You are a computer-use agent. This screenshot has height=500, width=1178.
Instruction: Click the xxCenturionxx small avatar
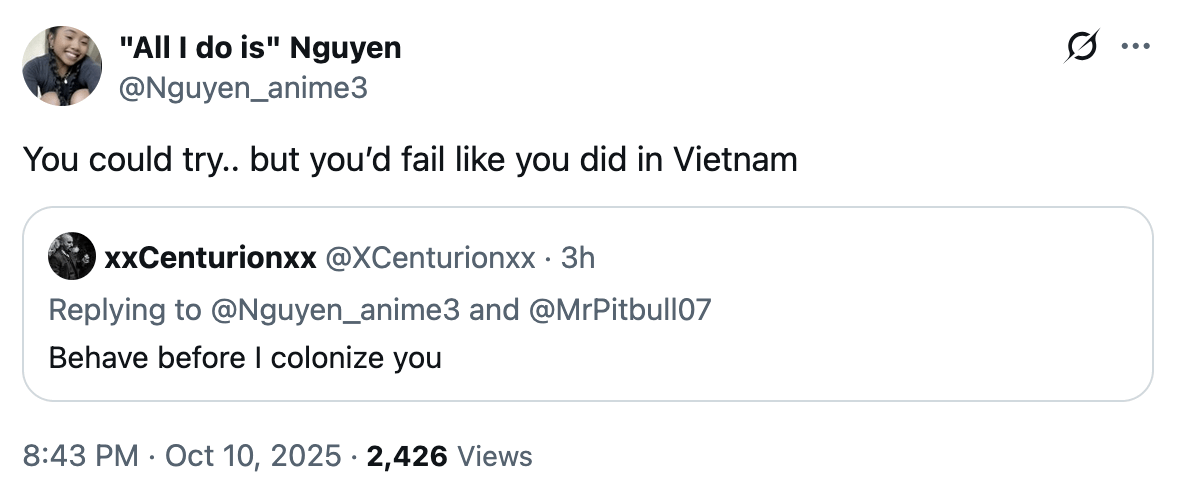(72, 258)
